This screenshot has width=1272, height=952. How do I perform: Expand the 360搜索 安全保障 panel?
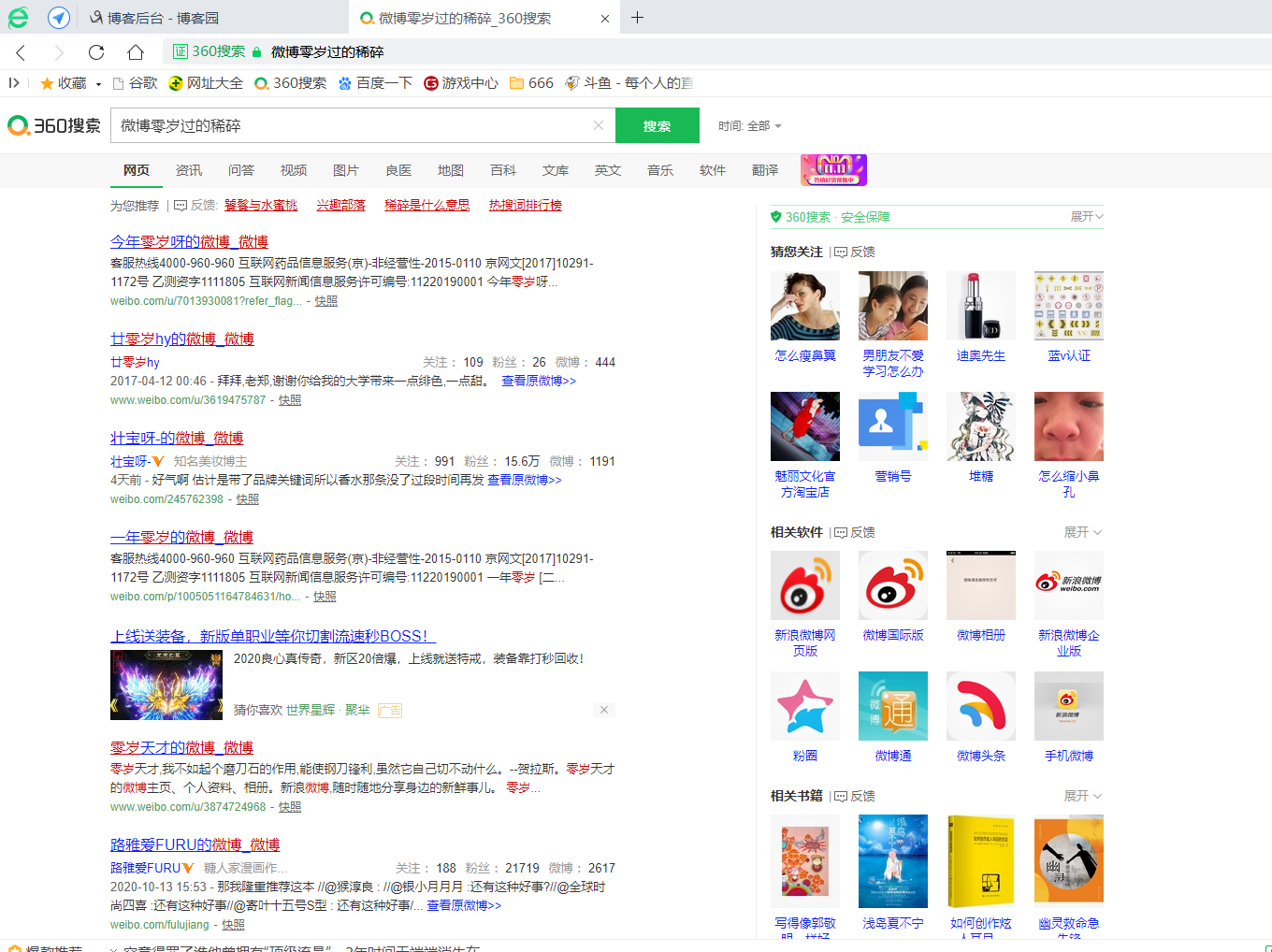pyautogui.click(x=1087, y=217)
